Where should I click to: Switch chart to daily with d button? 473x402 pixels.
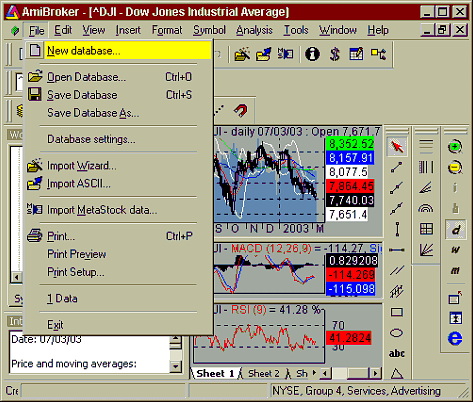pos(455,229)
